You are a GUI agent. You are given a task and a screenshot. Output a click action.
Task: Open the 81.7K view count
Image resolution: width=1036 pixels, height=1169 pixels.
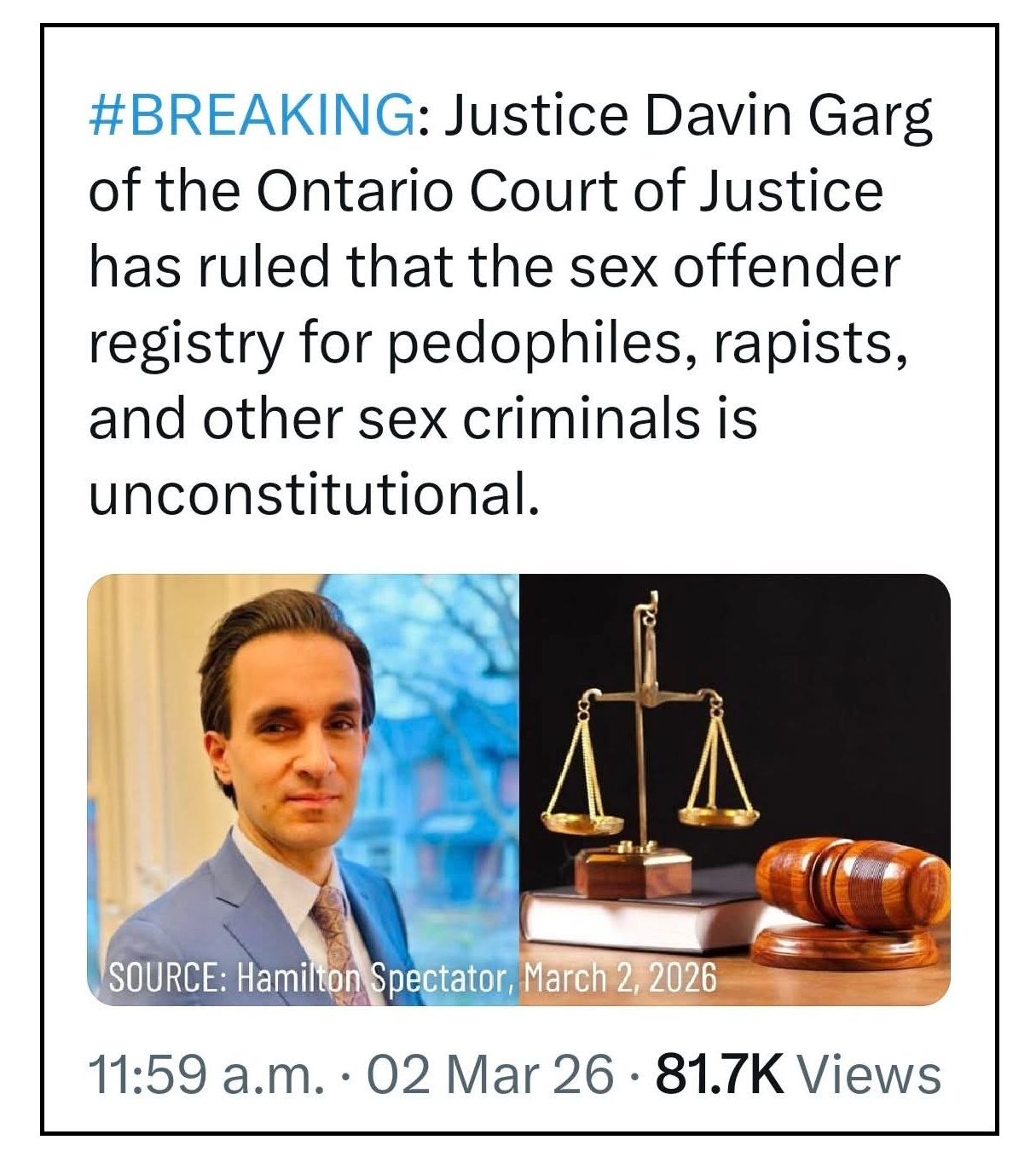click(719, 1074)
